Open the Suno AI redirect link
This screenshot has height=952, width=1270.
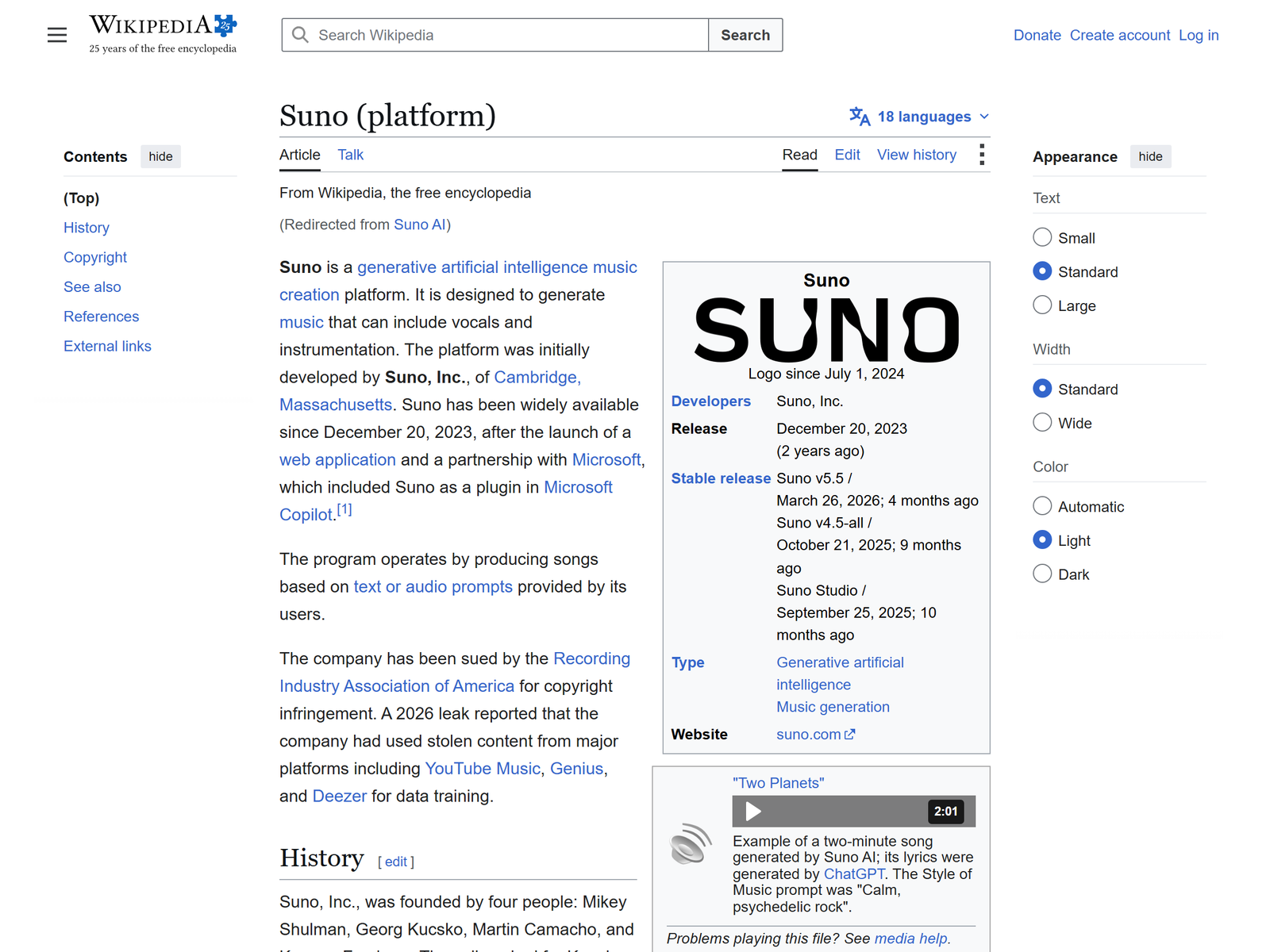point(420,225)
